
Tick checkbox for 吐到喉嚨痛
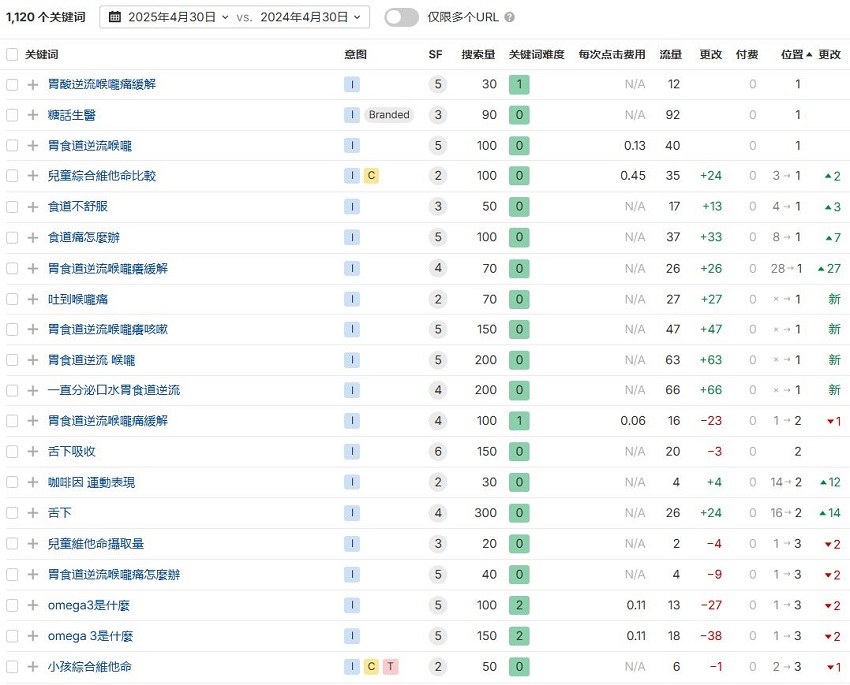point(12,299)
